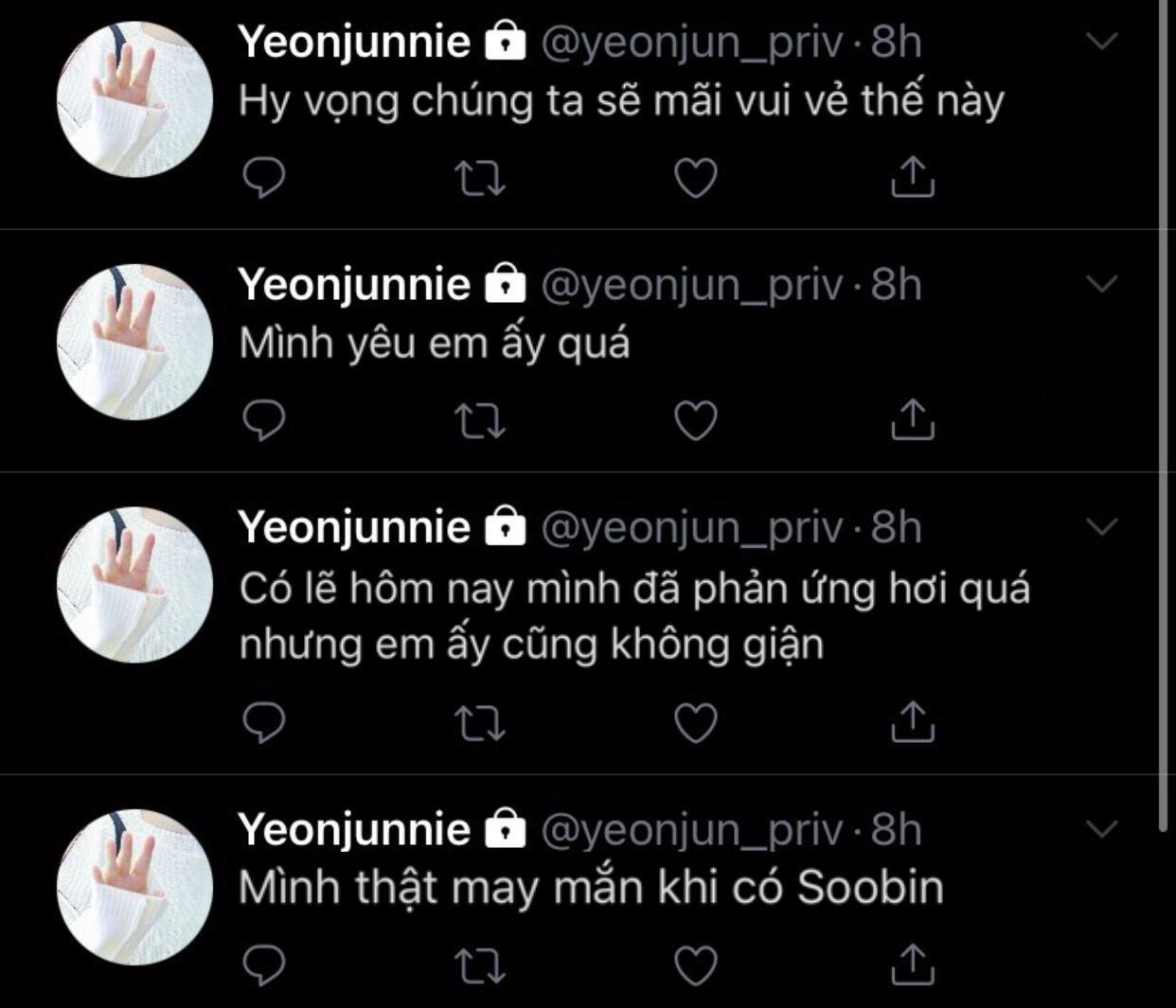Share the "Mình yêu em ấy quá" tweet
This screenshot has width=1176, height=1008.
[x=913, y=419]
